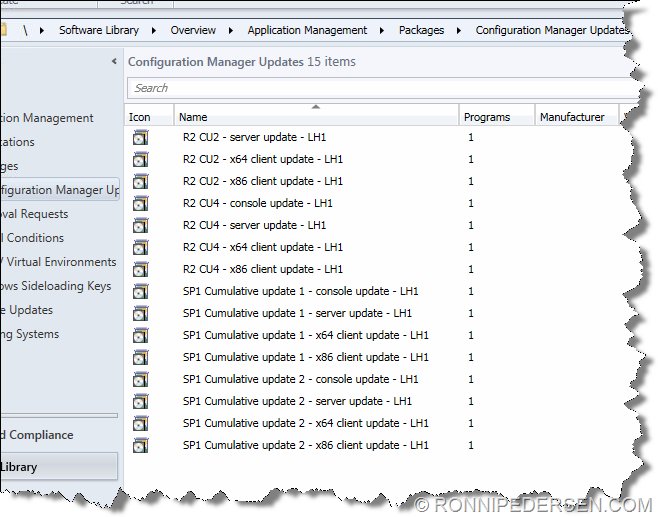Click package icon for R2 CU4 x64 client update
Image resolution: width=658 pixels, height=517 pixels.
click(141, 248)
